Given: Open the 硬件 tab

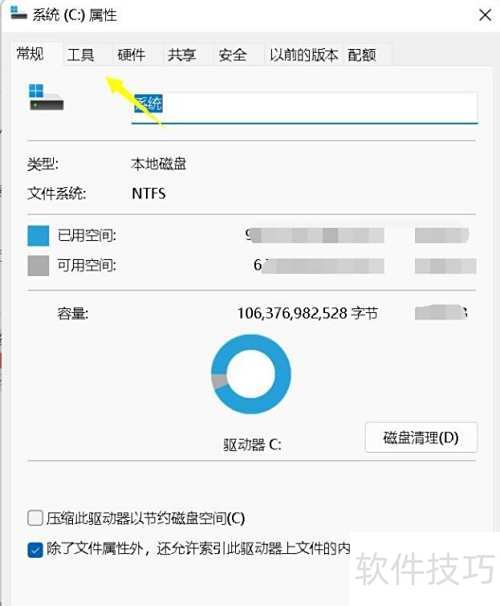Looking at the screenshot, I should [131, 55].
